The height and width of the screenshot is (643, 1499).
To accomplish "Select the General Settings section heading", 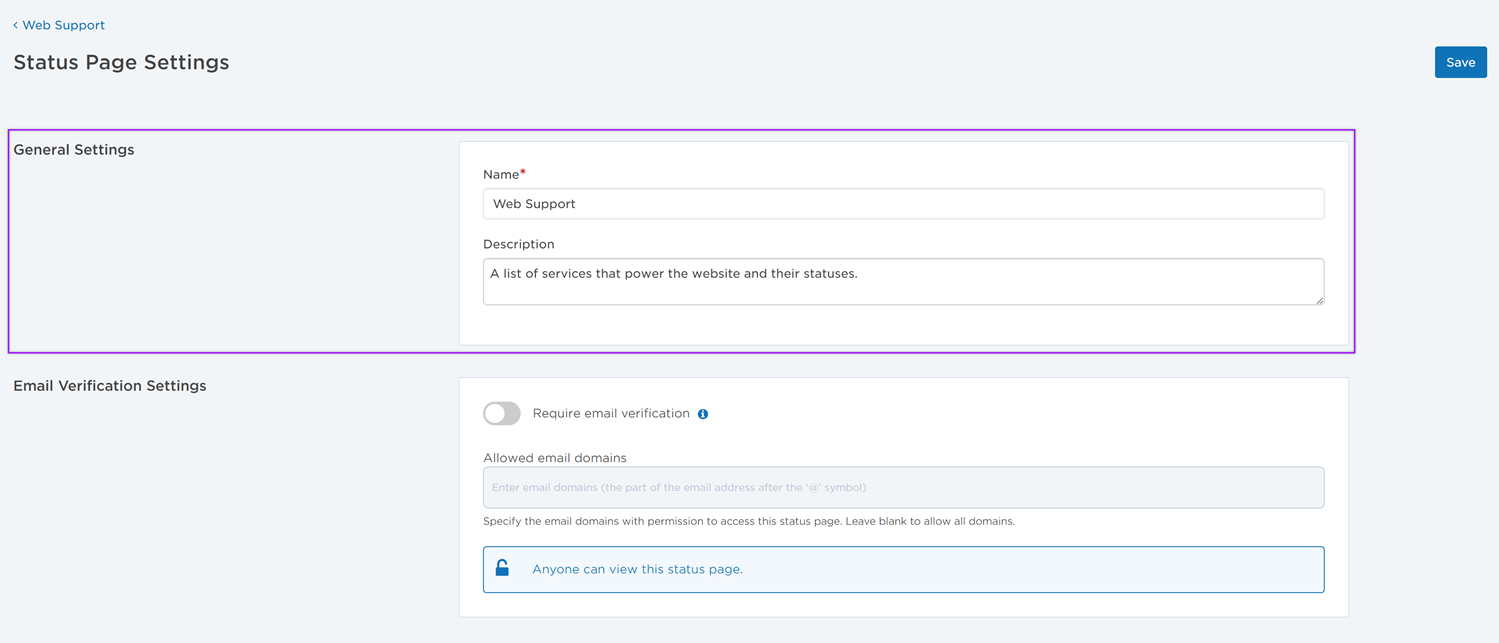I will (74, 150).
